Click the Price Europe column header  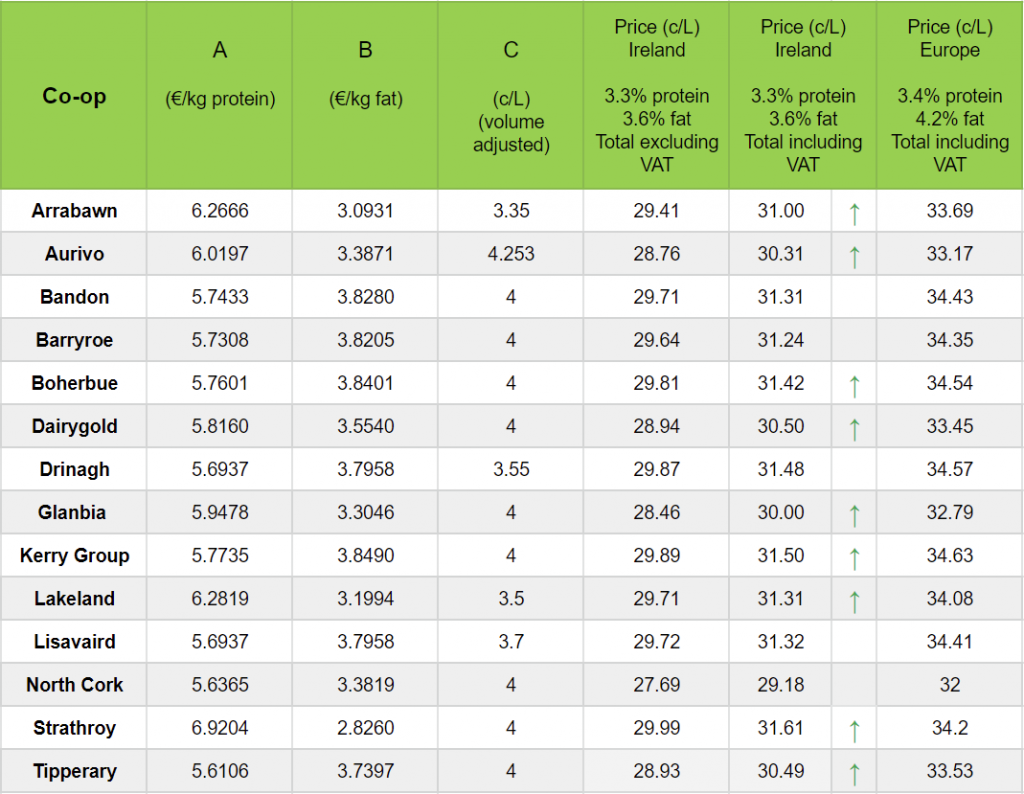[x=949, y=96]
